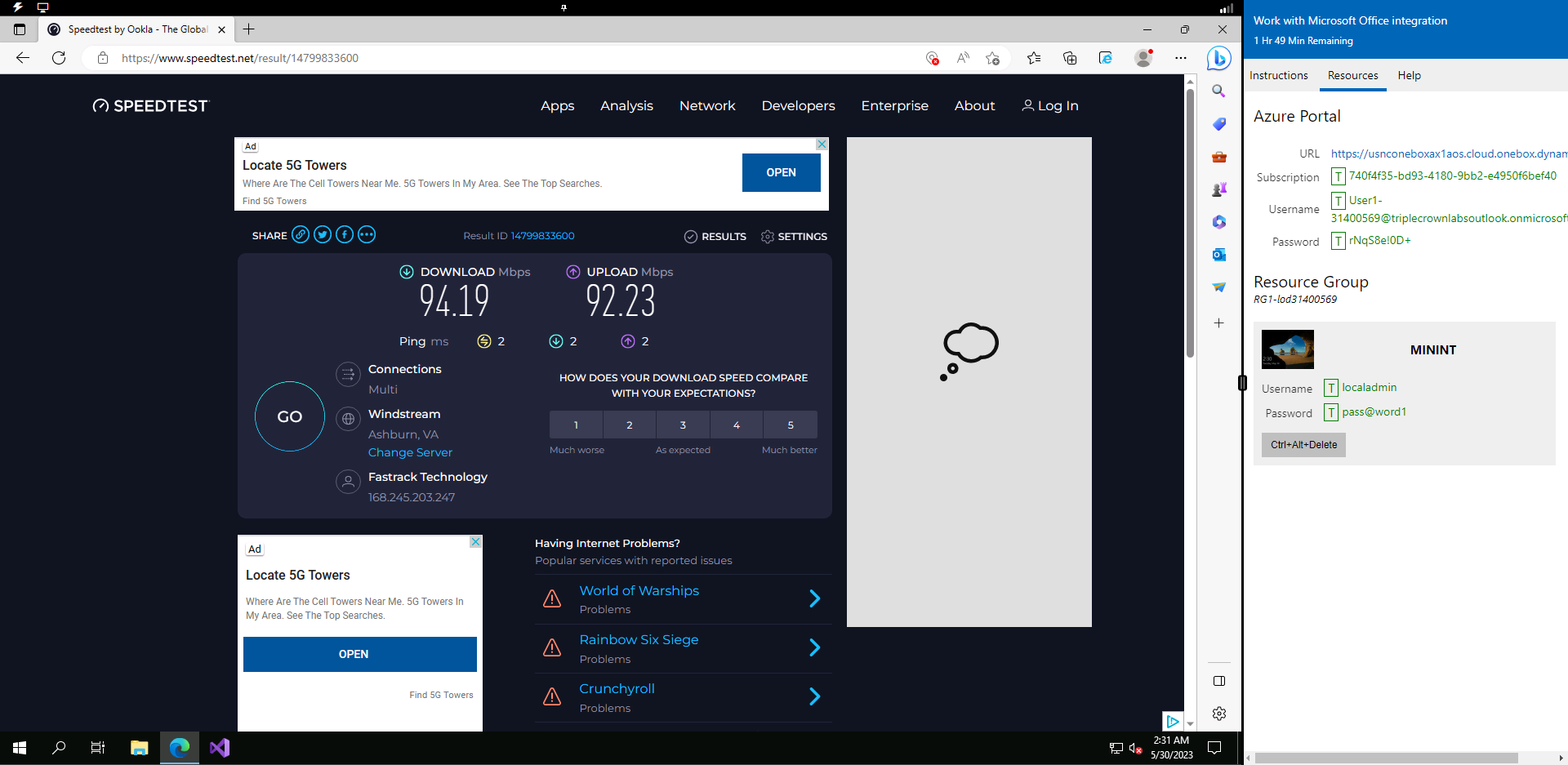Rate download speed as 2
Image resolution: width=1568 pixels, height=765 pixels.
coord(630,425)
